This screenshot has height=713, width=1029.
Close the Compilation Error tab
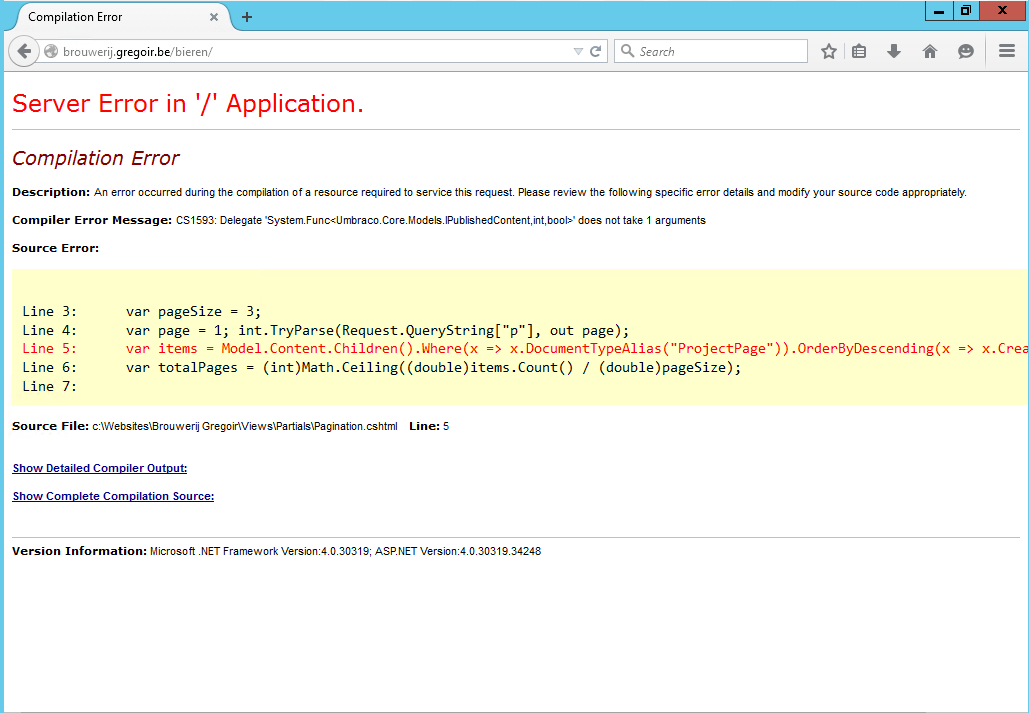[x=214, y=17]
